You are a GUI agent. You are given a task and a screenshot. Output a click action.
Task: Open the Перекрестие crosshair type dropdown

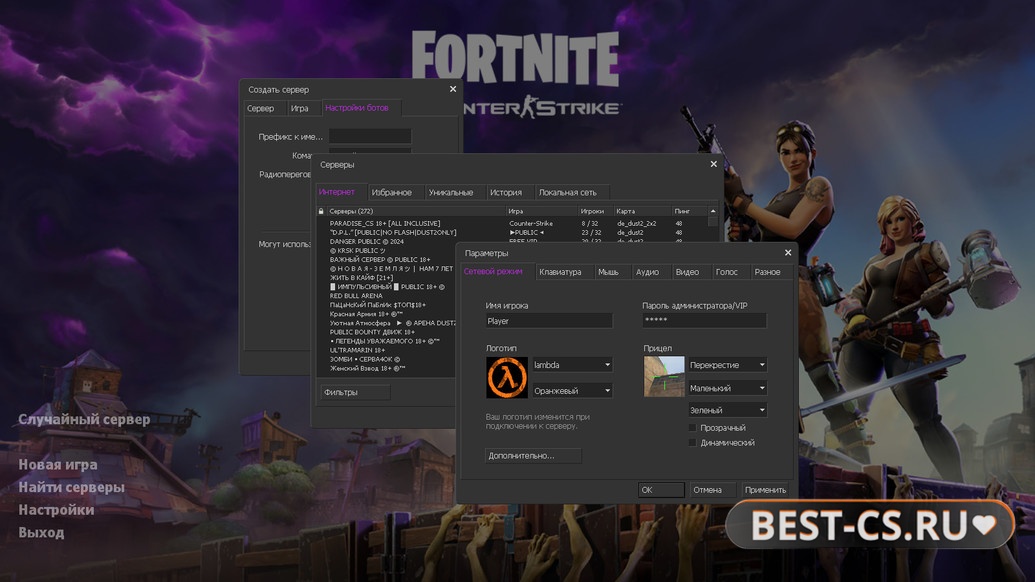(x=727, y=365)
